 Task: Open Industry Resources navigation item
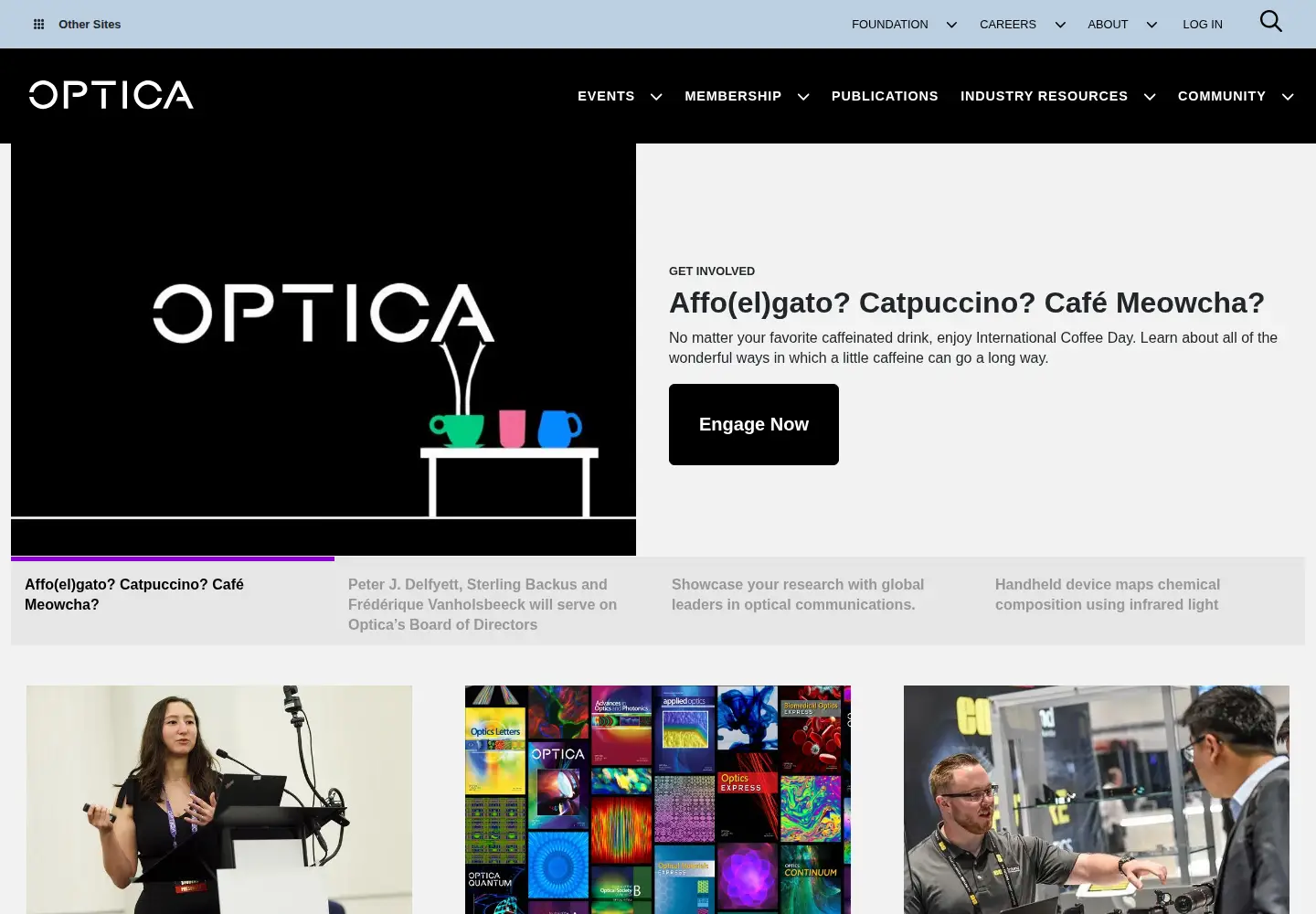click(1044, 96)
